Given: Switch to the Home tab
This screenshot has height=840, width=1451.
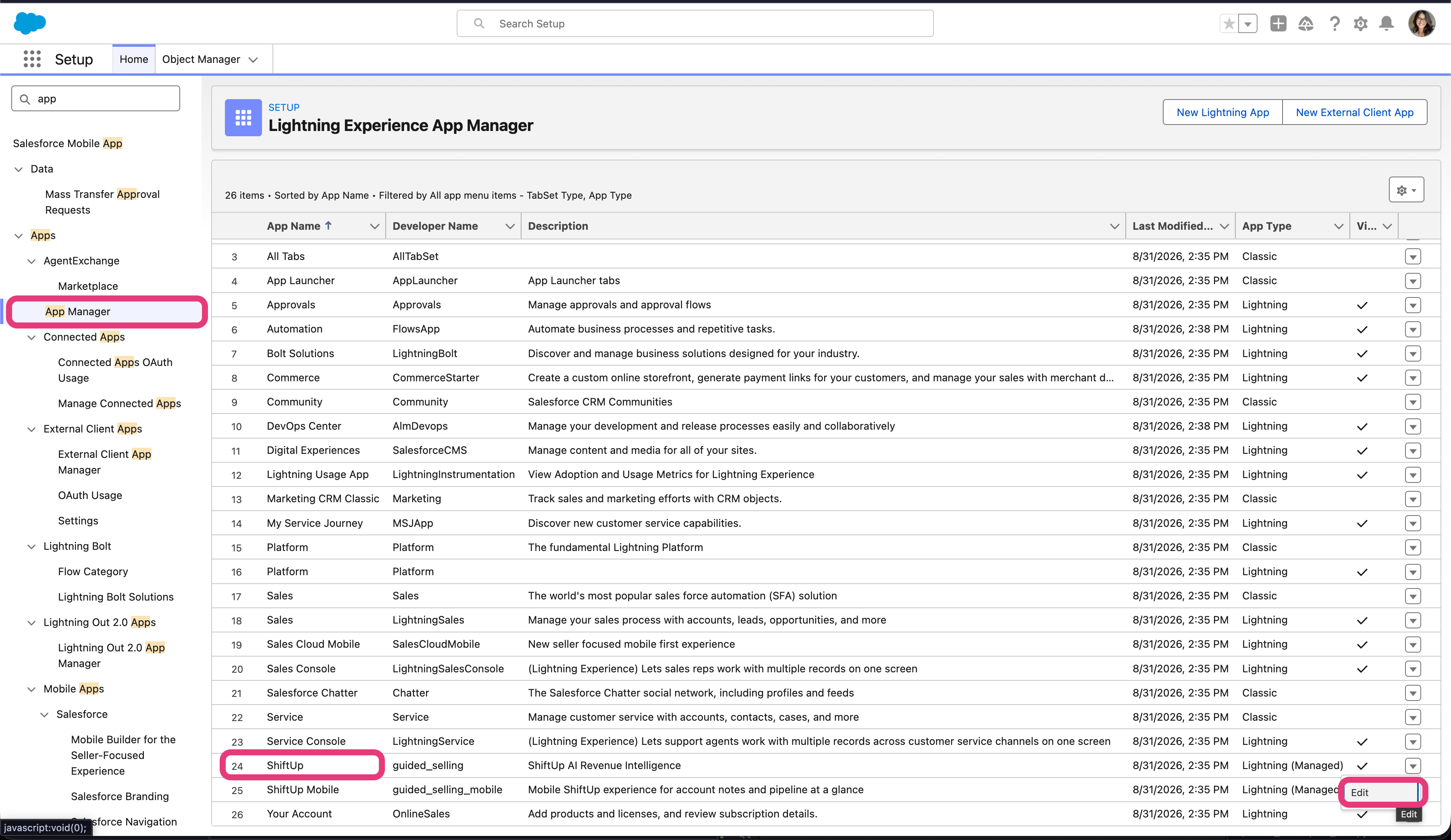Looking at the screenshot, I should (133, 59).
